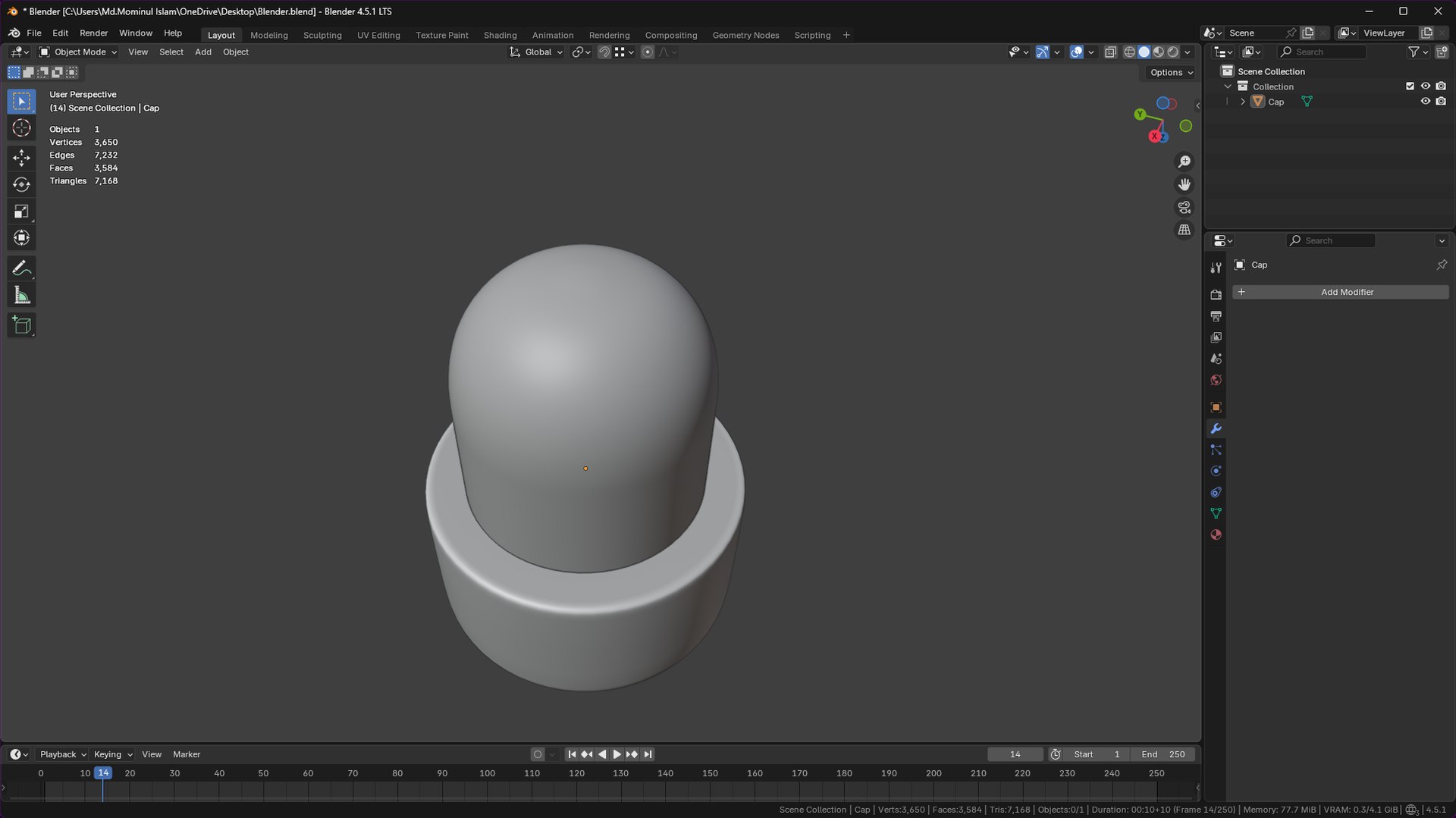1456x818 pixels.
Task: Open the Physics properties tab
Action: click(1216, 471)
